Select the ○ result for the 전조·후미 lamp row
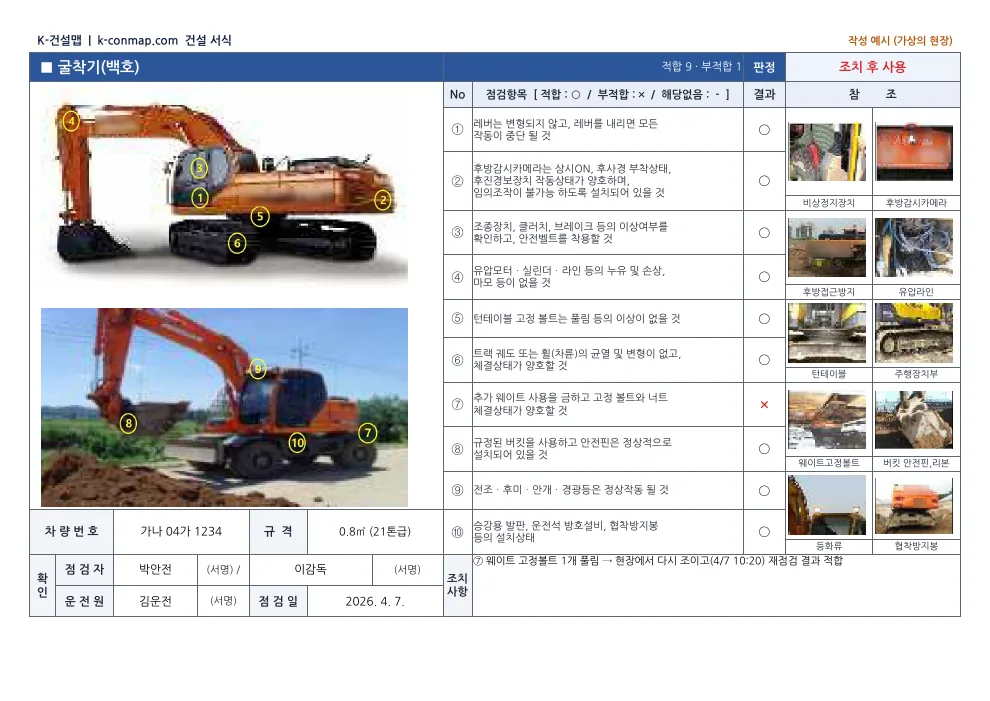 (764, 491)
